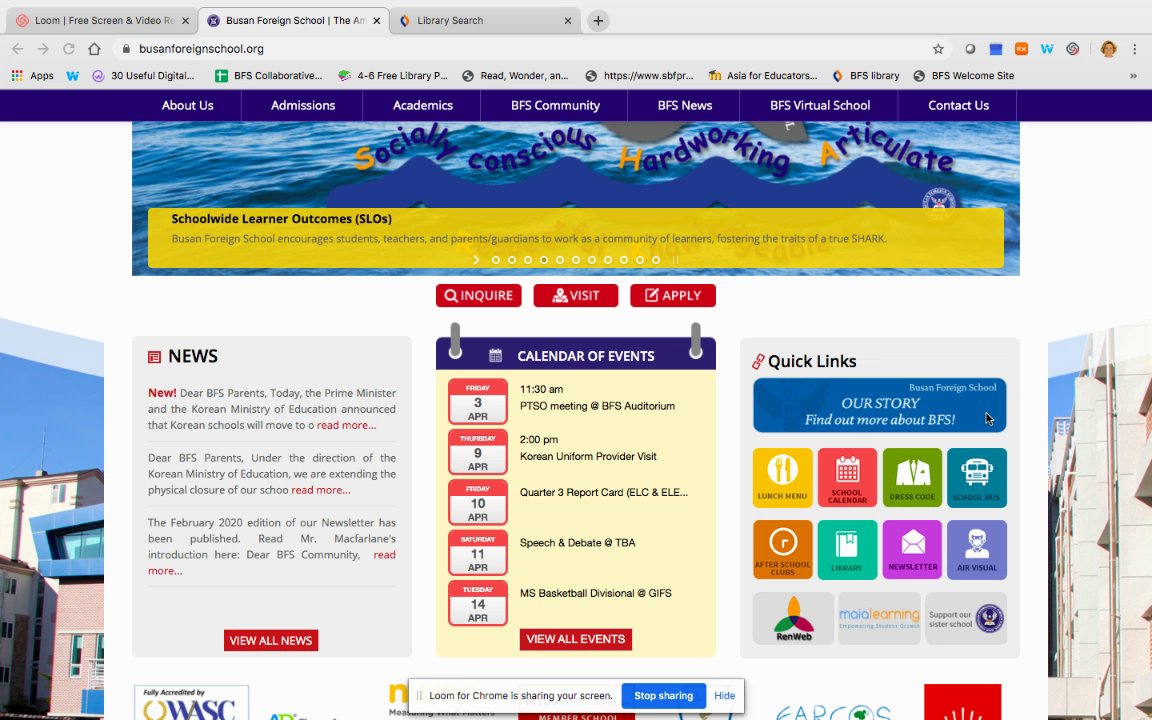Open the maialearning link tile
Screen dimensions: 1152x720
[879, 619]
